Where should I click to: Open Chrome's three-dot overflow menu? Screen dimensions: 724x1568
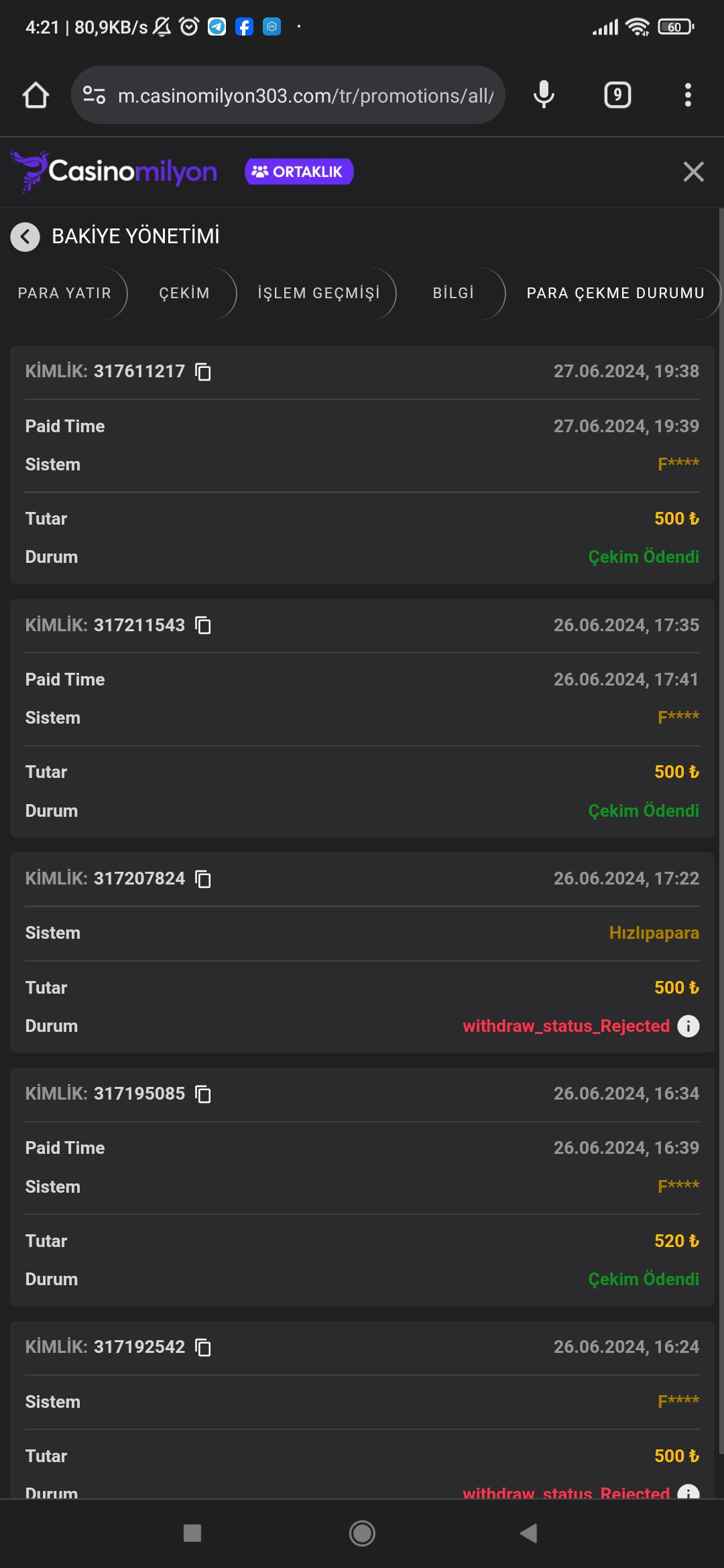point(687,94)
